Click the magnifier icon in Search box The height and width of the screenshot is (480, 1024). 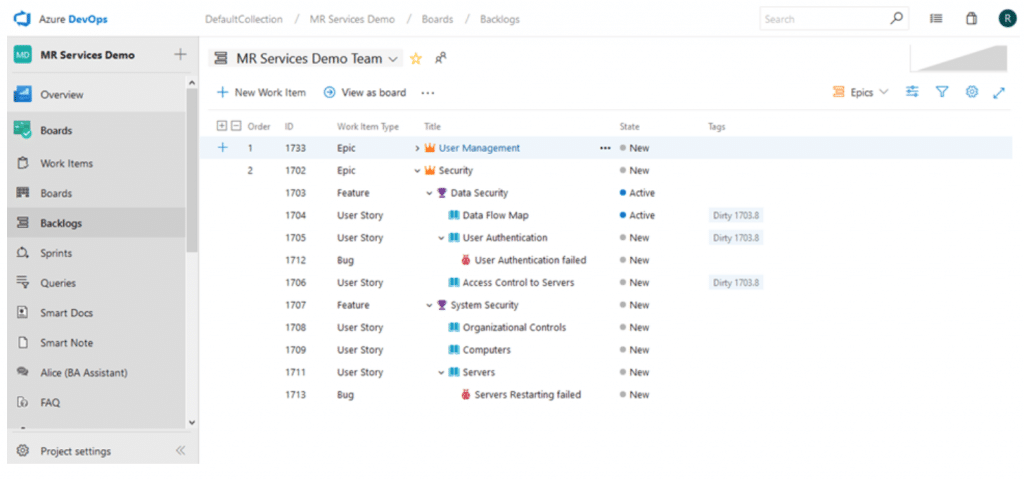896,19
